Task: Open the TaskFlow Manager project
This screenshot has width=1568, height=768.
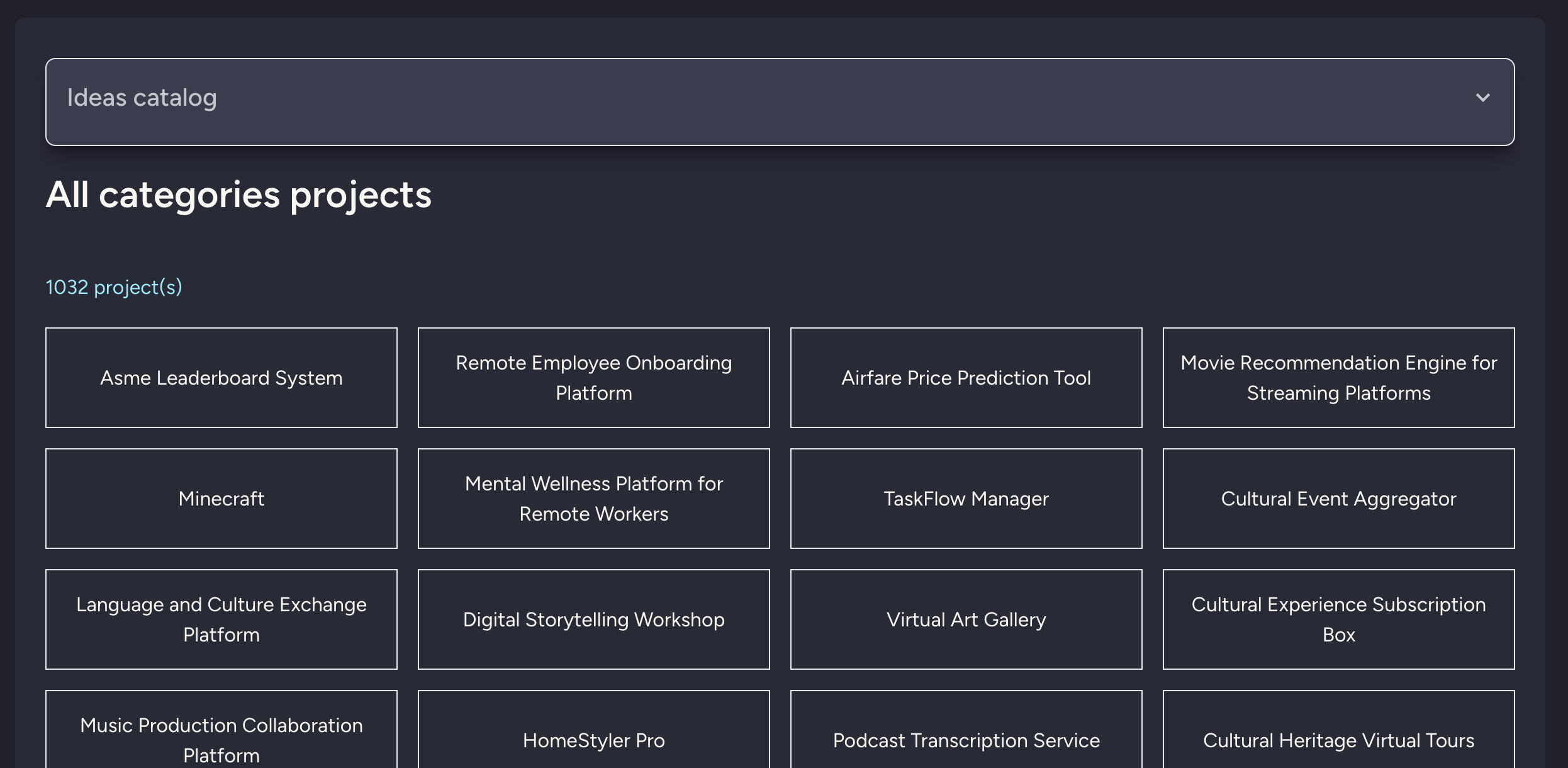Action: click(x=966, y=499)
